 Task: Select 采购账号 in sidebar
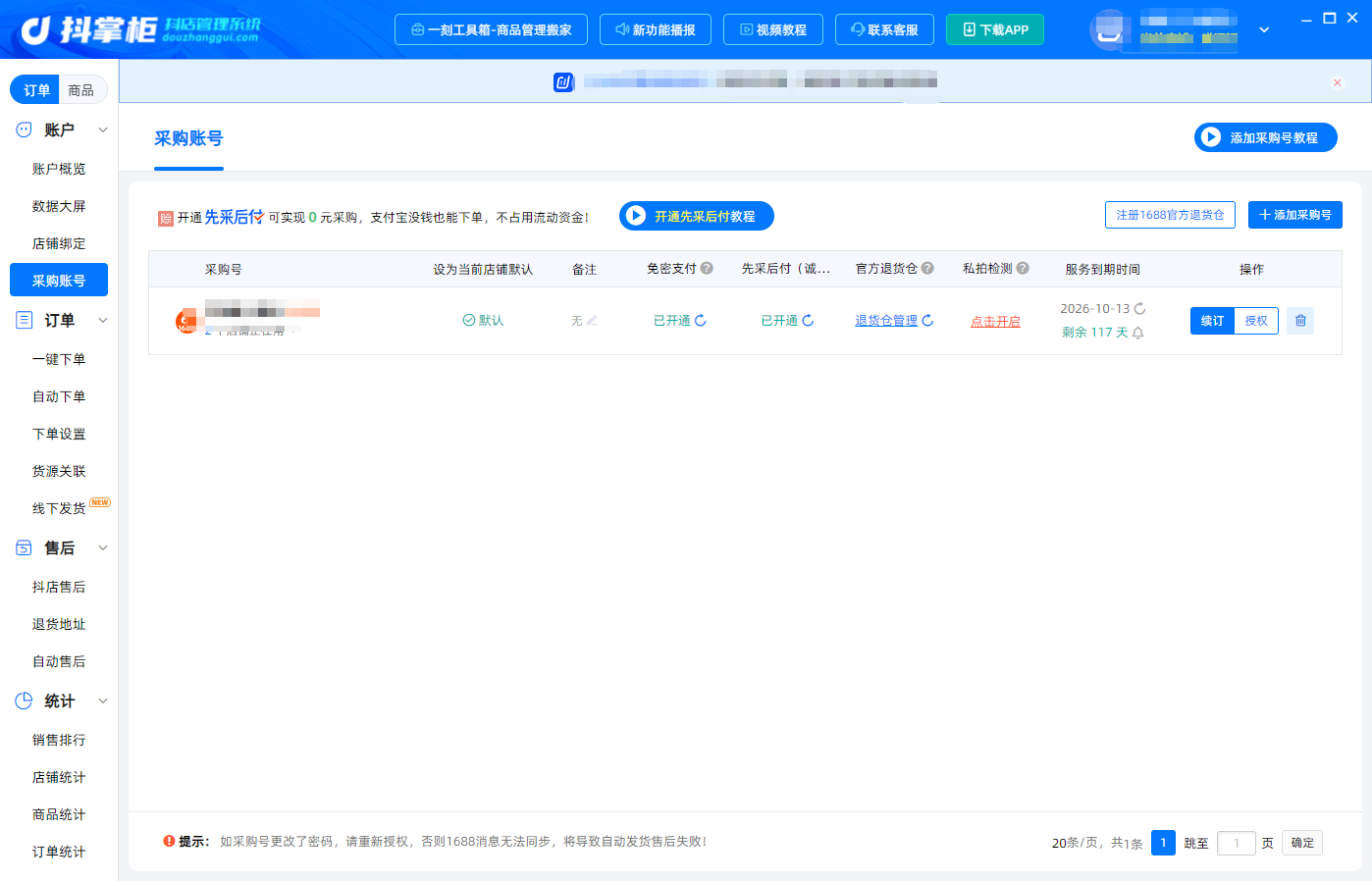59,280
